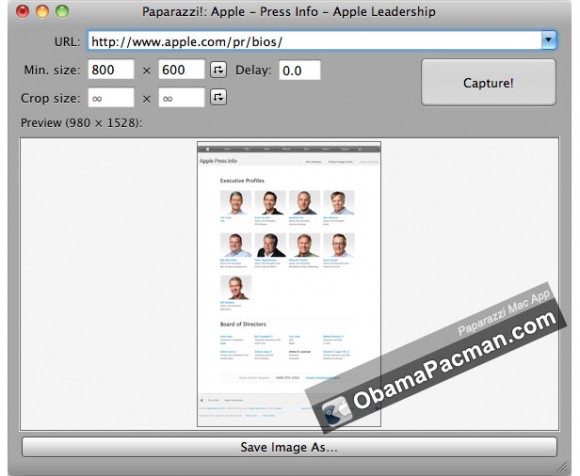Screen dimensions: 580x476
Task: Click the Crop size width field
Action: (111, 98)
